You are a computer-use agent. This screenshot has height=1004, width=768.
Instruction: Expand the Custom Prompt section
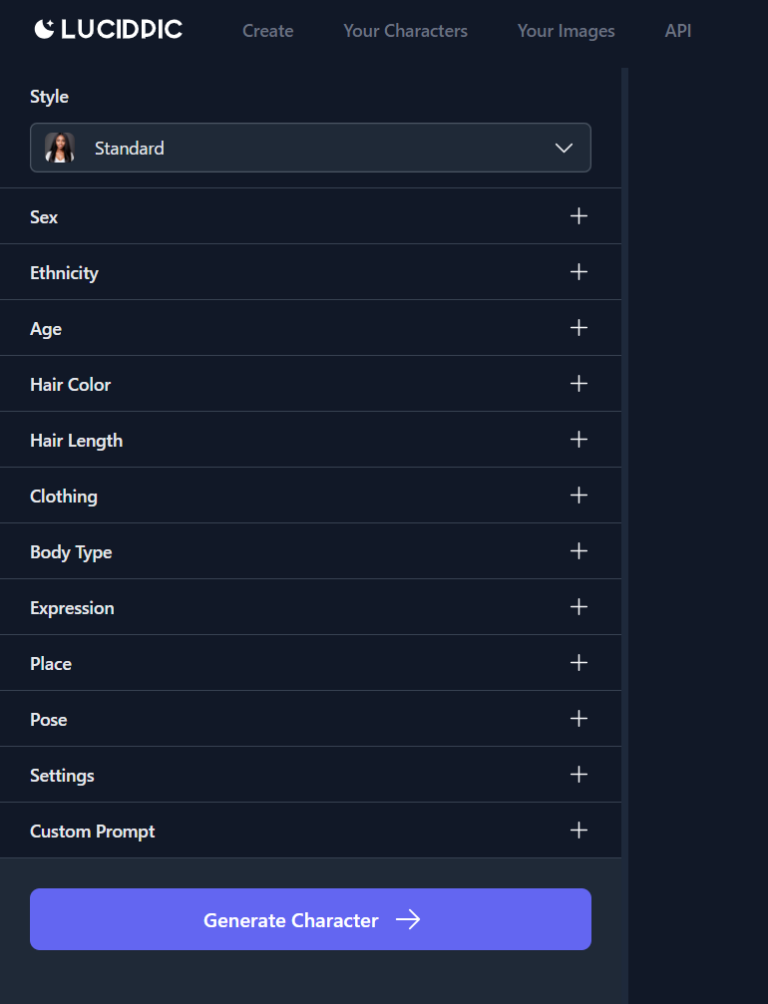[578, 831]
